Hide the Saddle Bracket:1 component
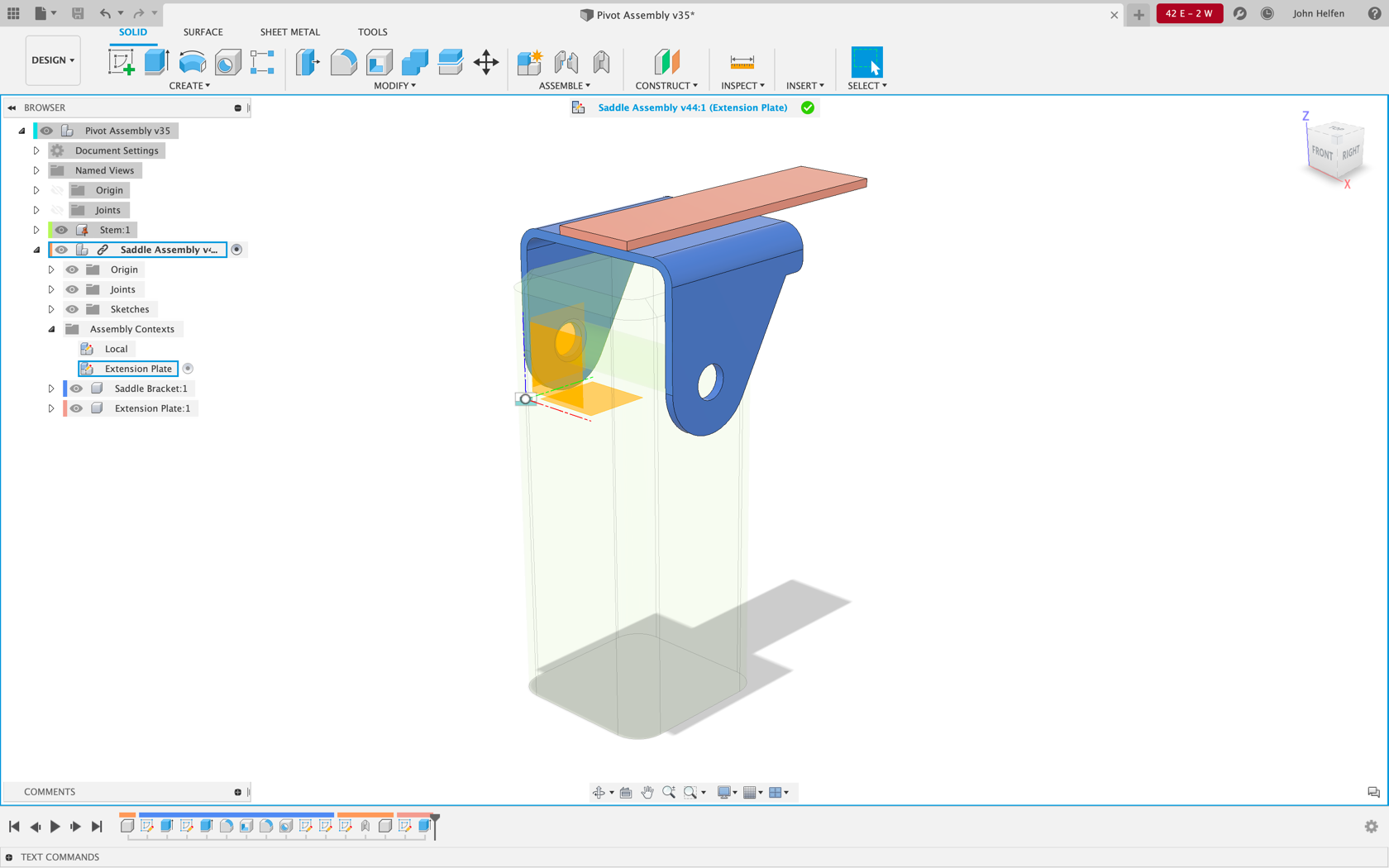Viewport: 1389px width, 868px height. pos(76,389)
